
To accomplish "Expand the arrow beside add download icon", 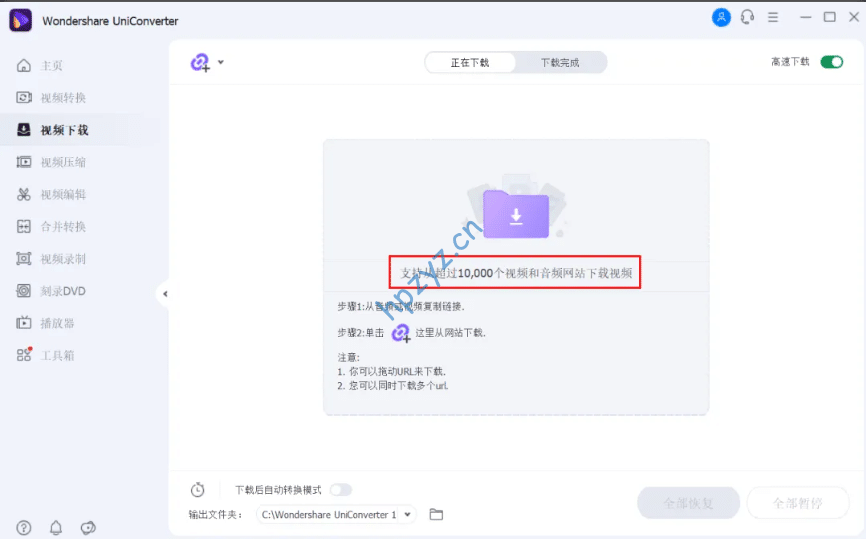I will (221, 62).
